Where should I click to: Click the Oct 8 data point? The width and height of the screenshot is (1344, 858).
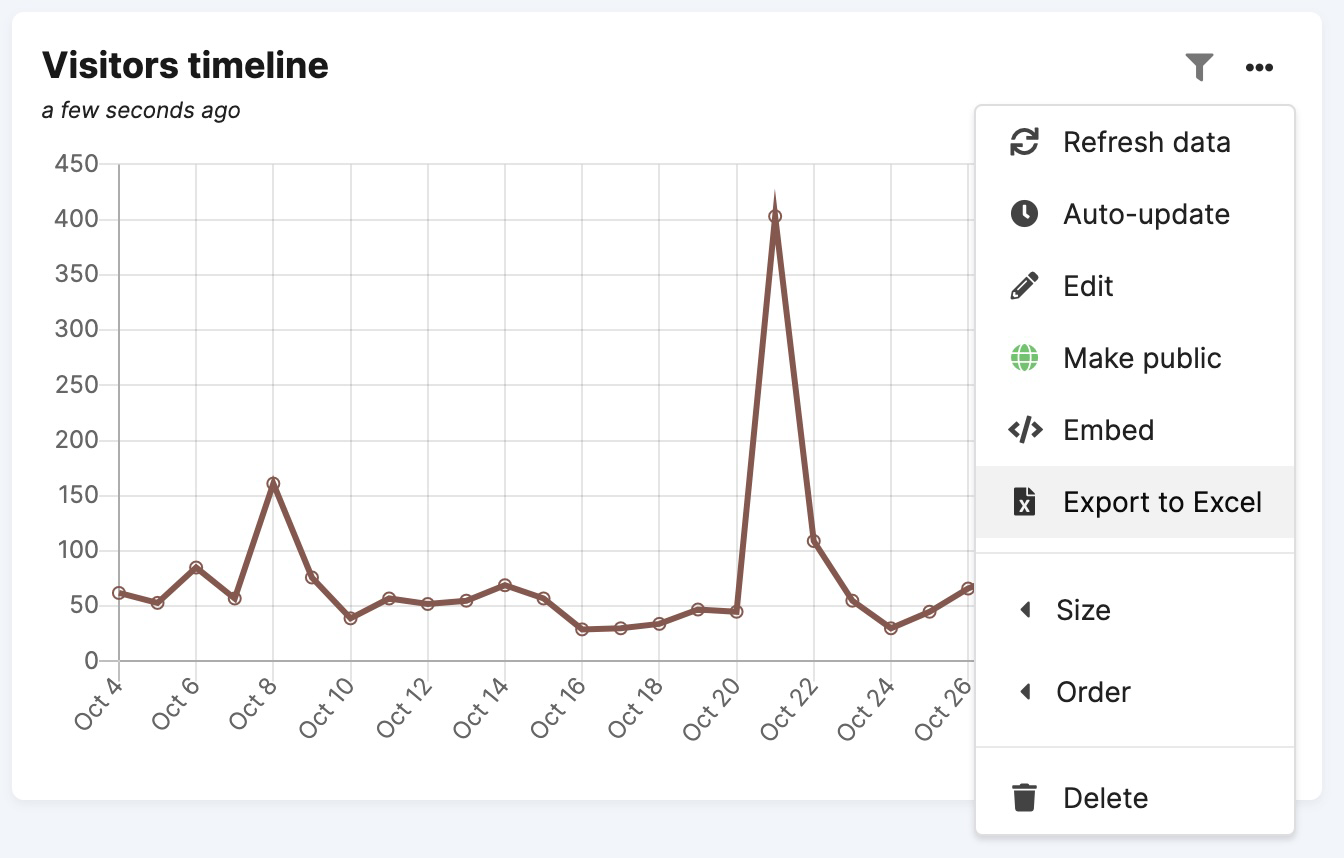(x=273, y=483)
